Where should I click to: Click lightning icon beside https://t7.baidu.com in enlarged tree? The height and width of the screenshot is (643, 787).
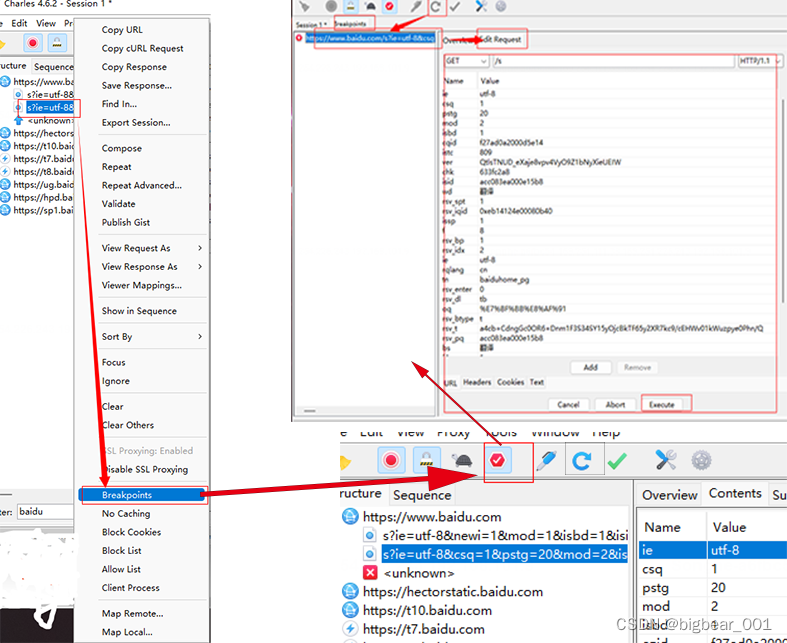[350, 628]
